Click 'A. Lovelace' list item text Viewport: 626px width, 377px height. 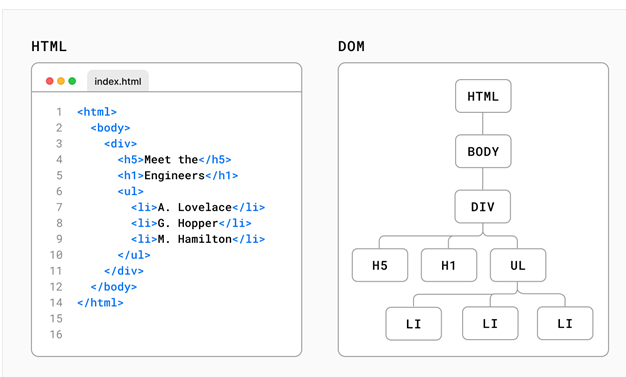coord(195,207)
